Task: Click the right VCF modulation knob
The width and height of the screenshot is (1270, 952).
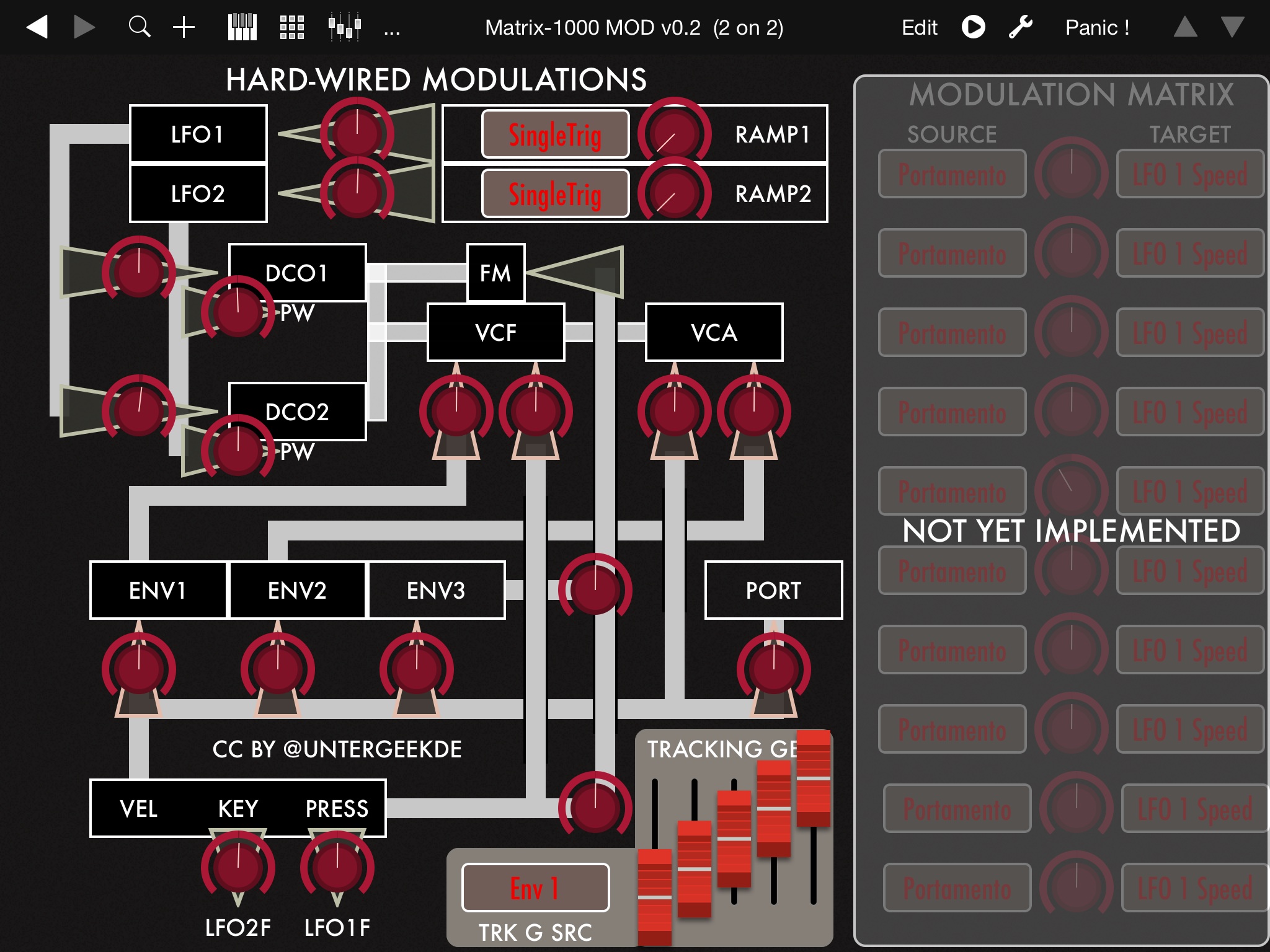Action: [x=535, y=410]
